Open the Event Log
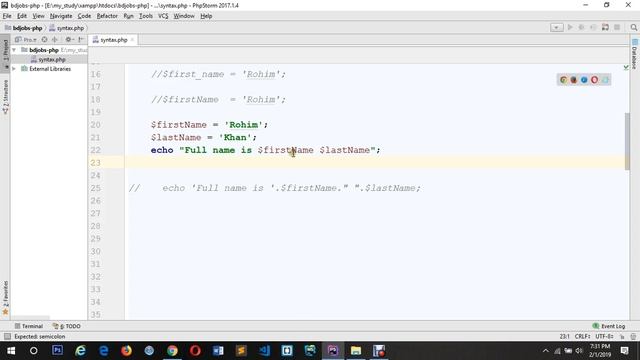Image resolution: width=640 pixels, height=360 pixels. [609, 326]
